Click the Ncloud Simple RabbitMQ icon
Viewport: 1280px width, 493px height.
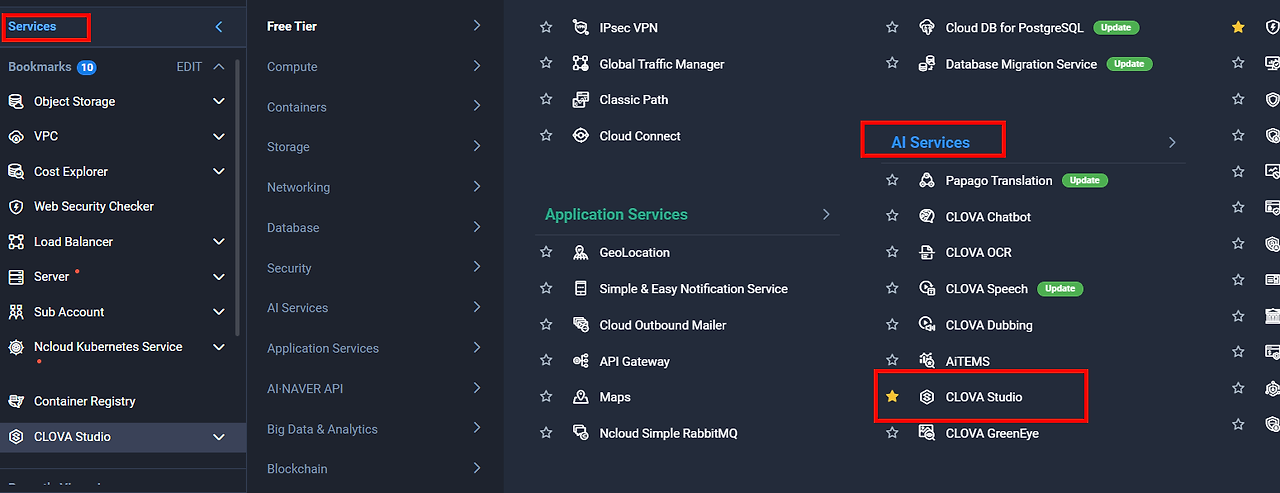[x=581, y=433]
